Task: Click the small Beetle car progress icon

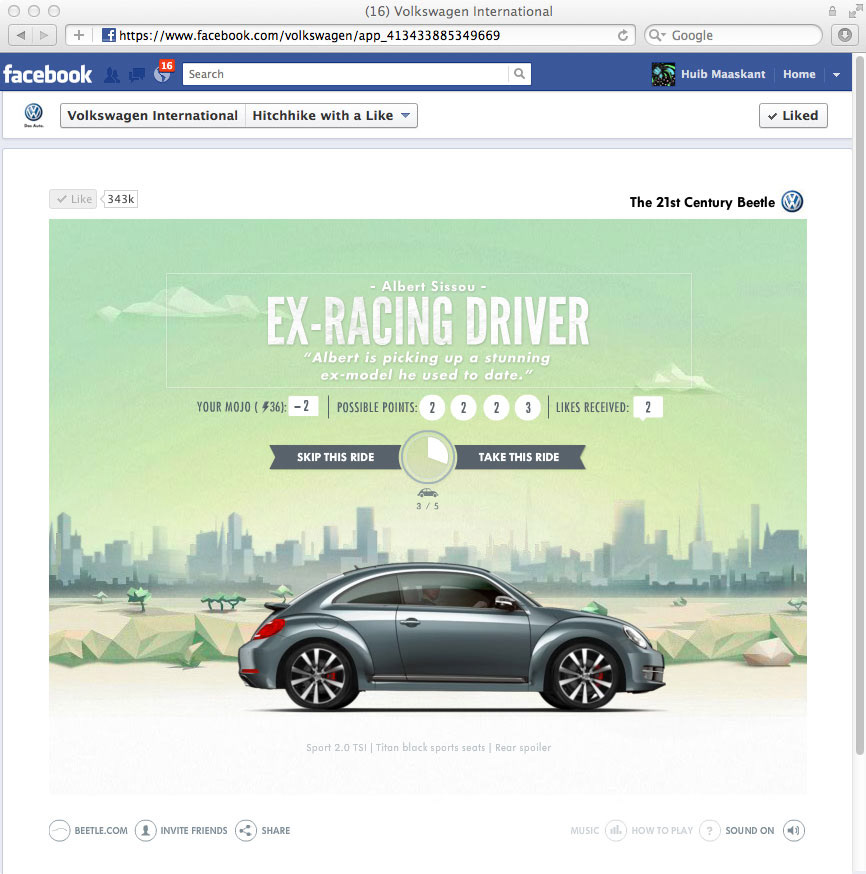Action: pos(427,493)
